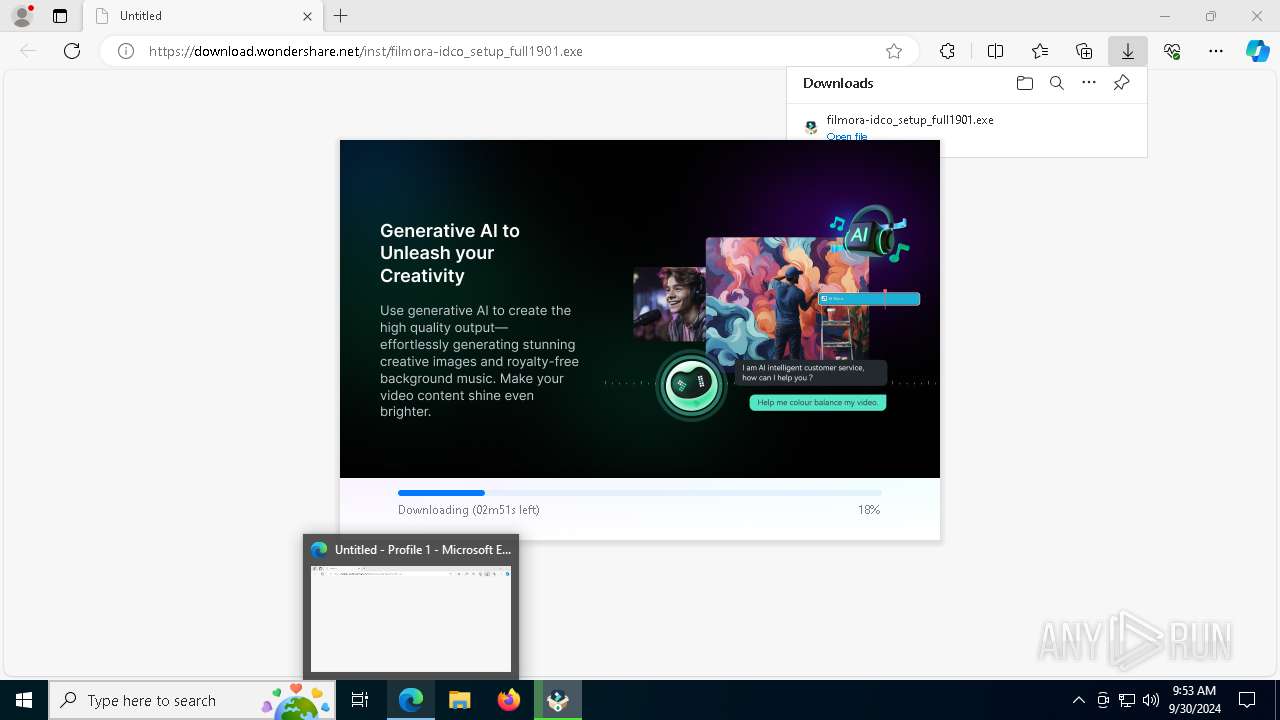Close the Untitled tab
1280x720 pixels.
click(307, 16)
